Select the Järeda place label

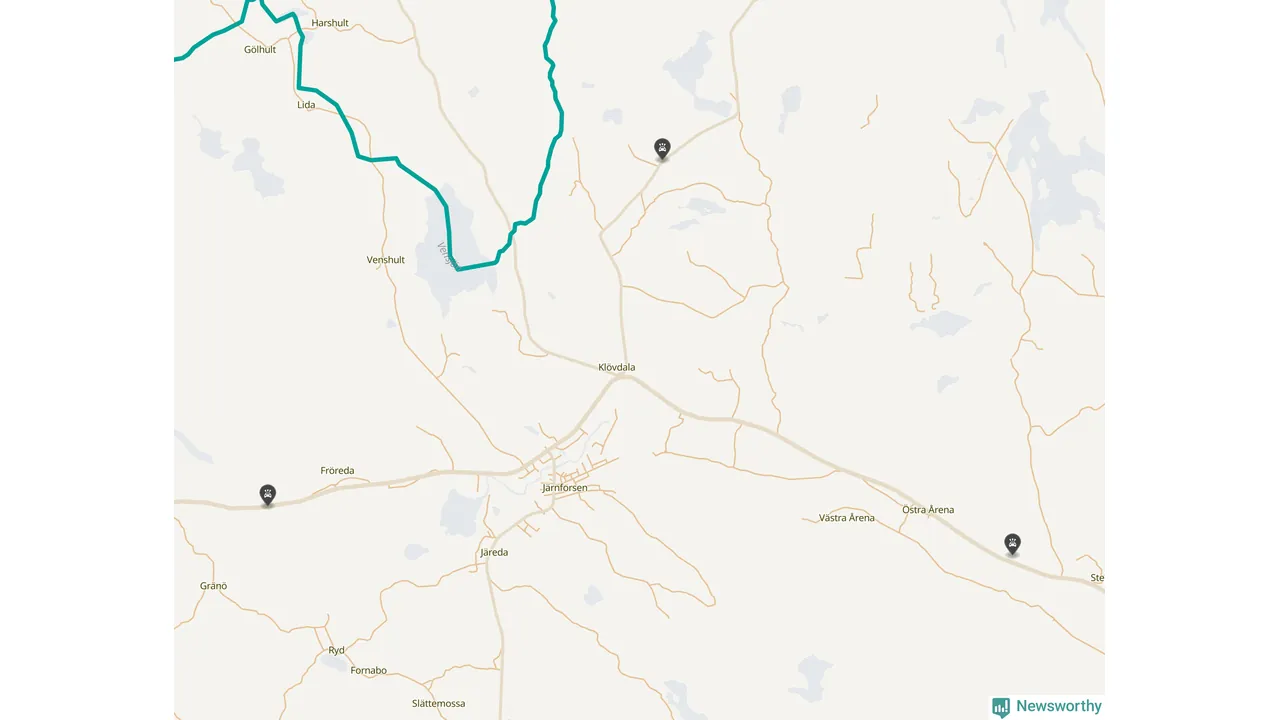(494, 552)
